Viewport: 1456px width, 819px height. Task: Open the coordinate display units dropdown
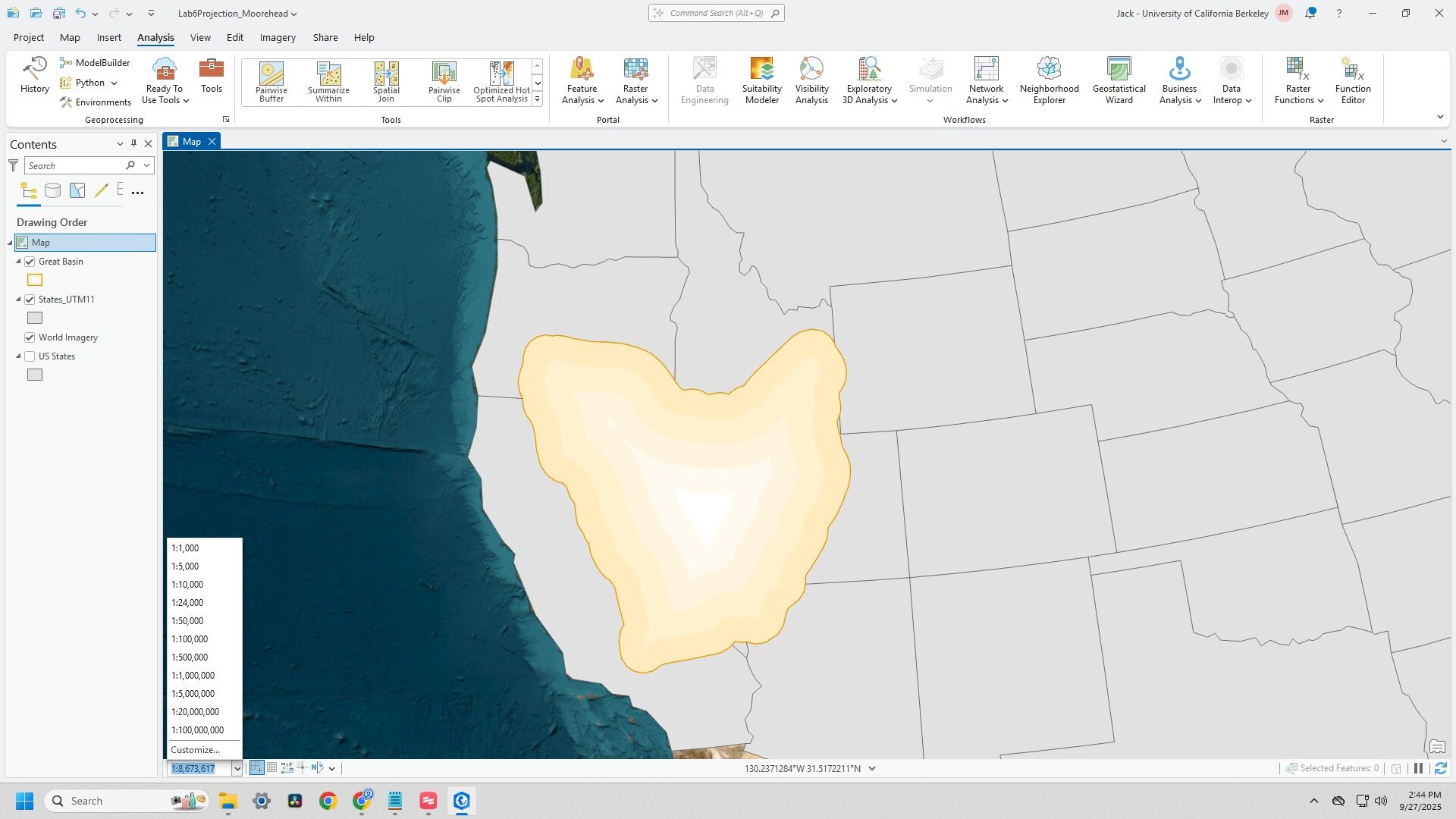tap(872, 768)
